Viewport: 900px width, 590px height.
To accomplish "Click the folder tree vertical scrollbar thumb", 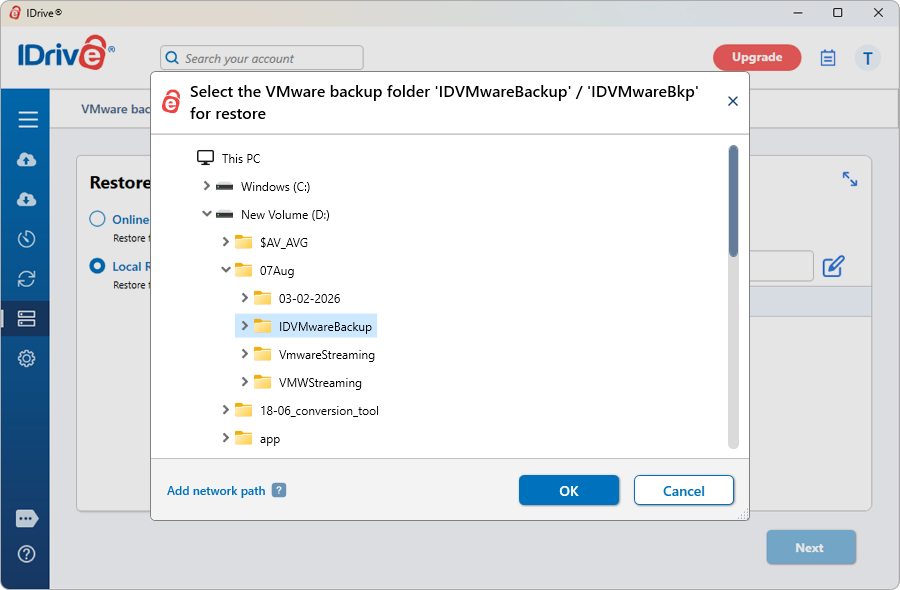I will click(x=733, y=201).
